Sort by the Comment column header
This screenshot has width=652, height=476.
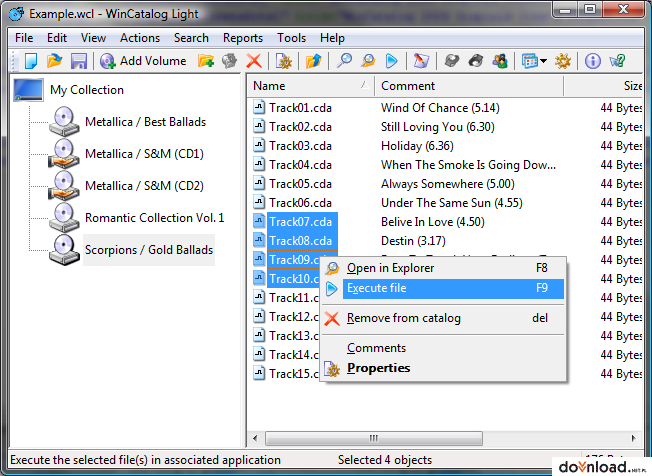click(469, 86)
